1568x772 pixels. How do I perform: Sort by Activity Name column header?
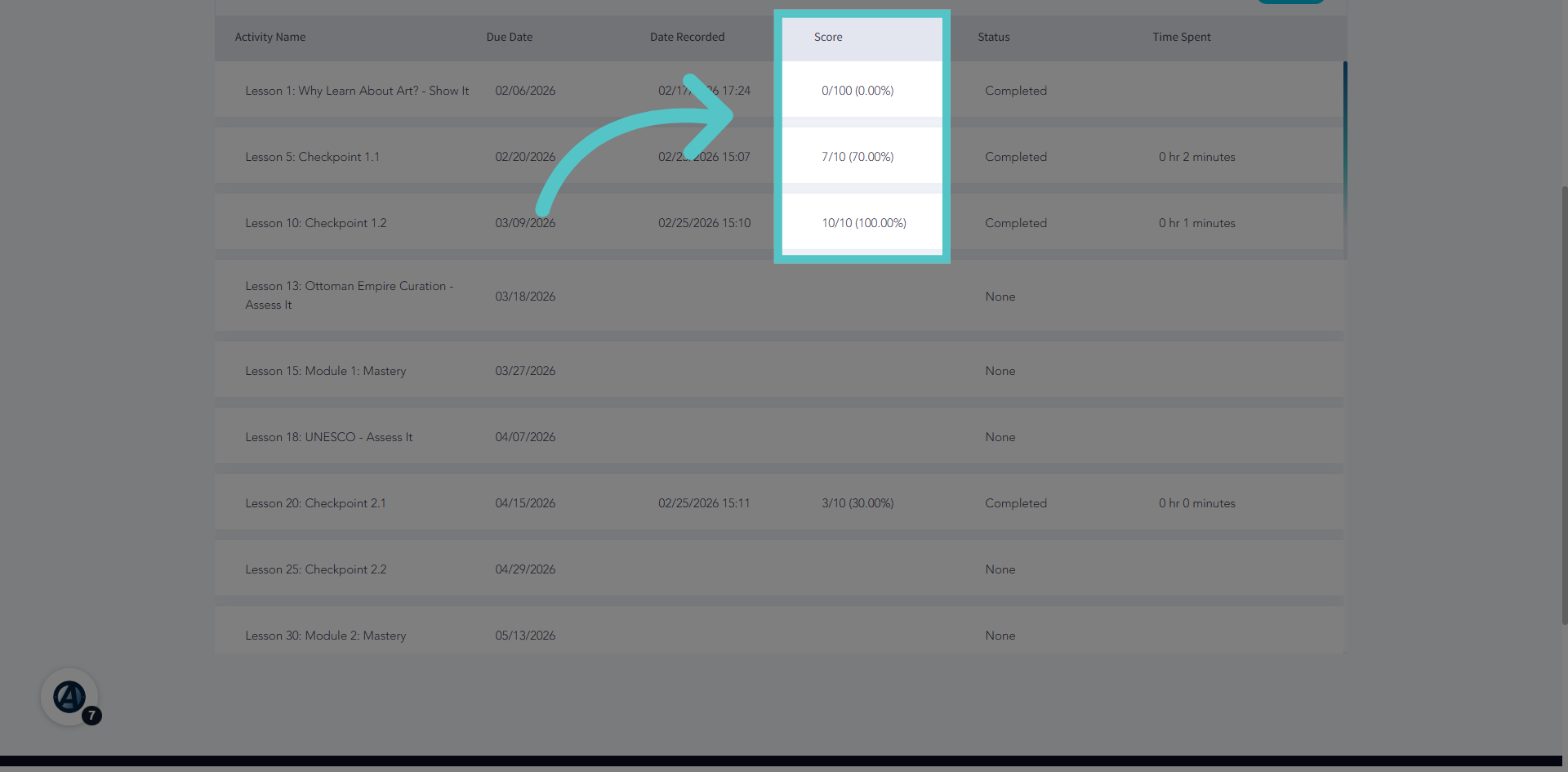tap(270, 37)
